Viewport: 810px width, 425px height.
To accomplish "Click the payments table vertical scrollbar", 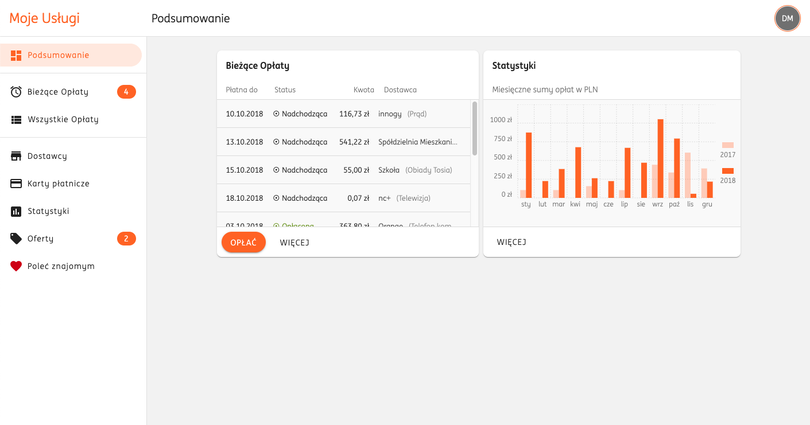I will point(474,130).
